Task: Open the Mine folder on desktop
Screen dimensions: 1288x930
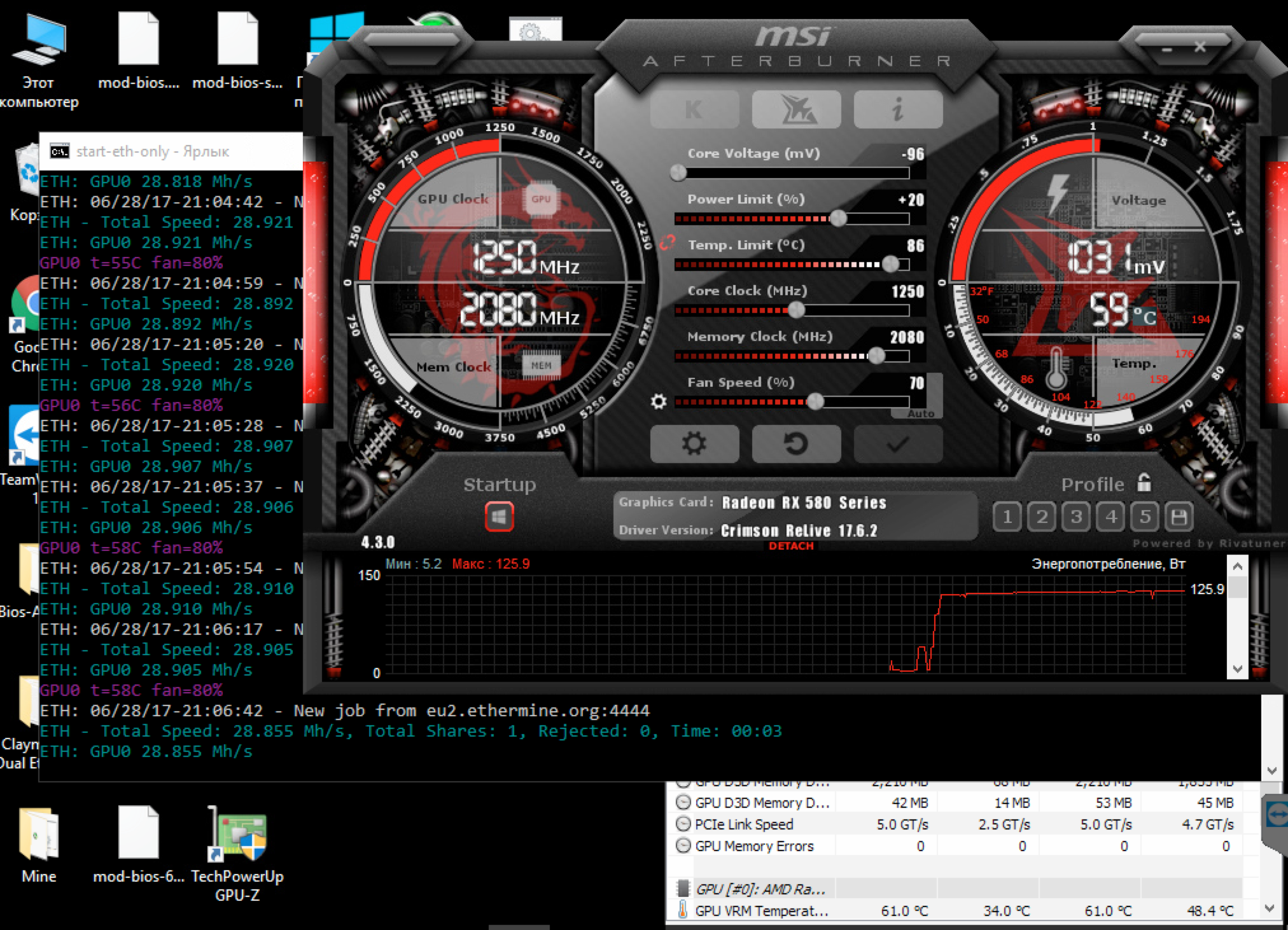Action: click(x=39, y=846)
